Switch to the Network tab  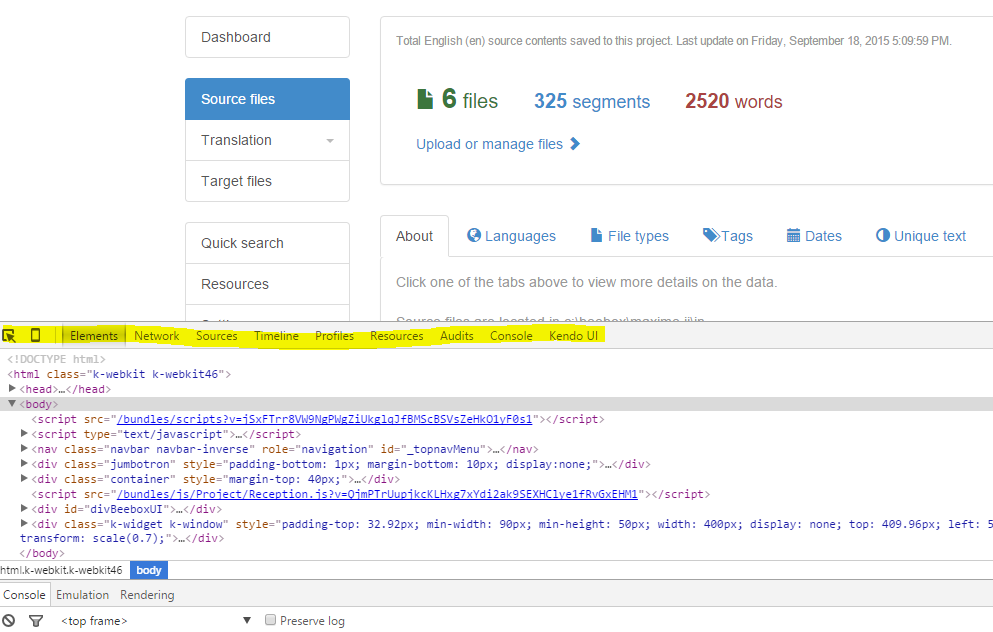[157, 336]
